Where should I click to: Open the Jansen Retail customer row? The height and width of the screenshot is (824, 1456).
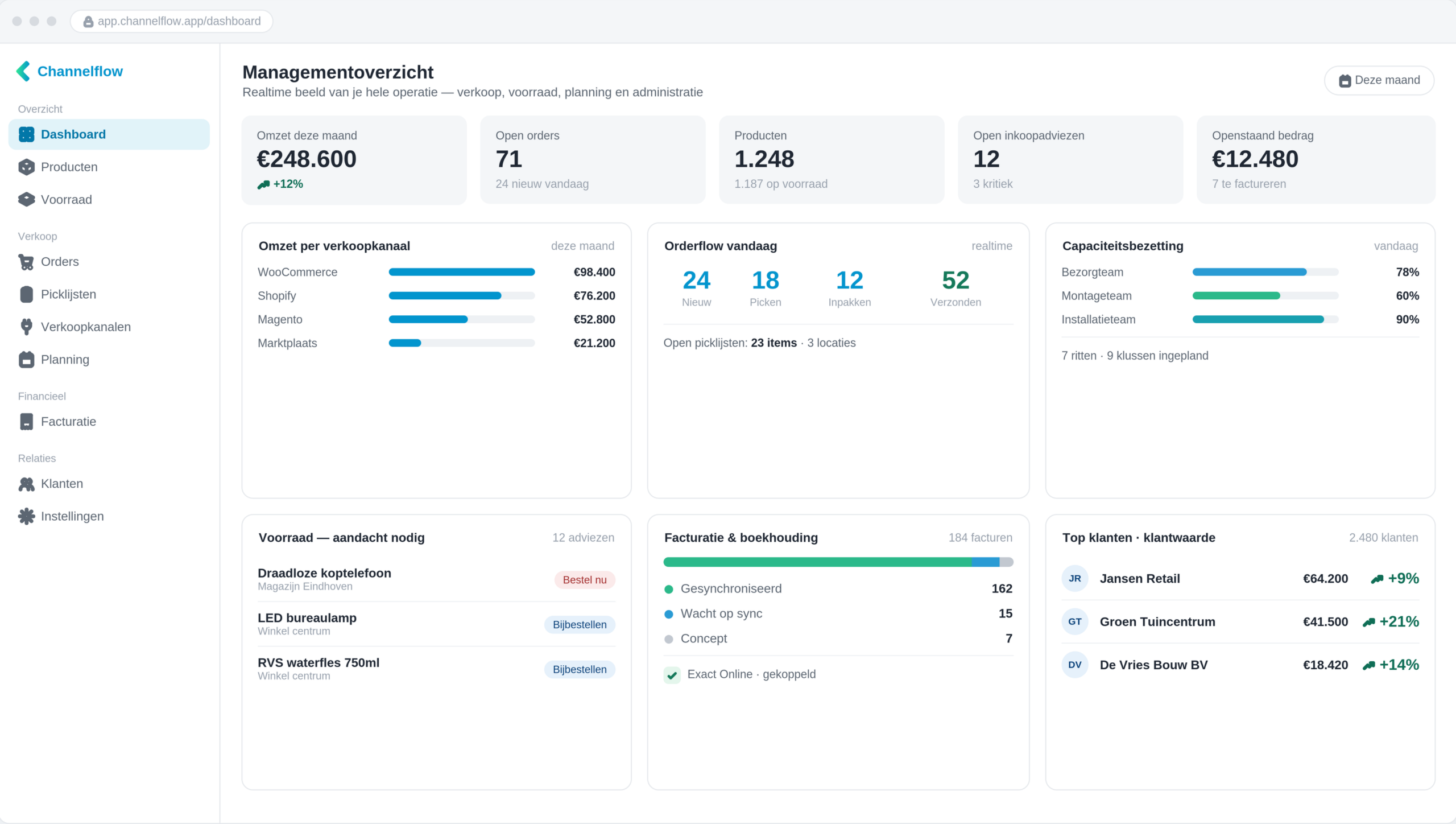tap(1240, 579)
